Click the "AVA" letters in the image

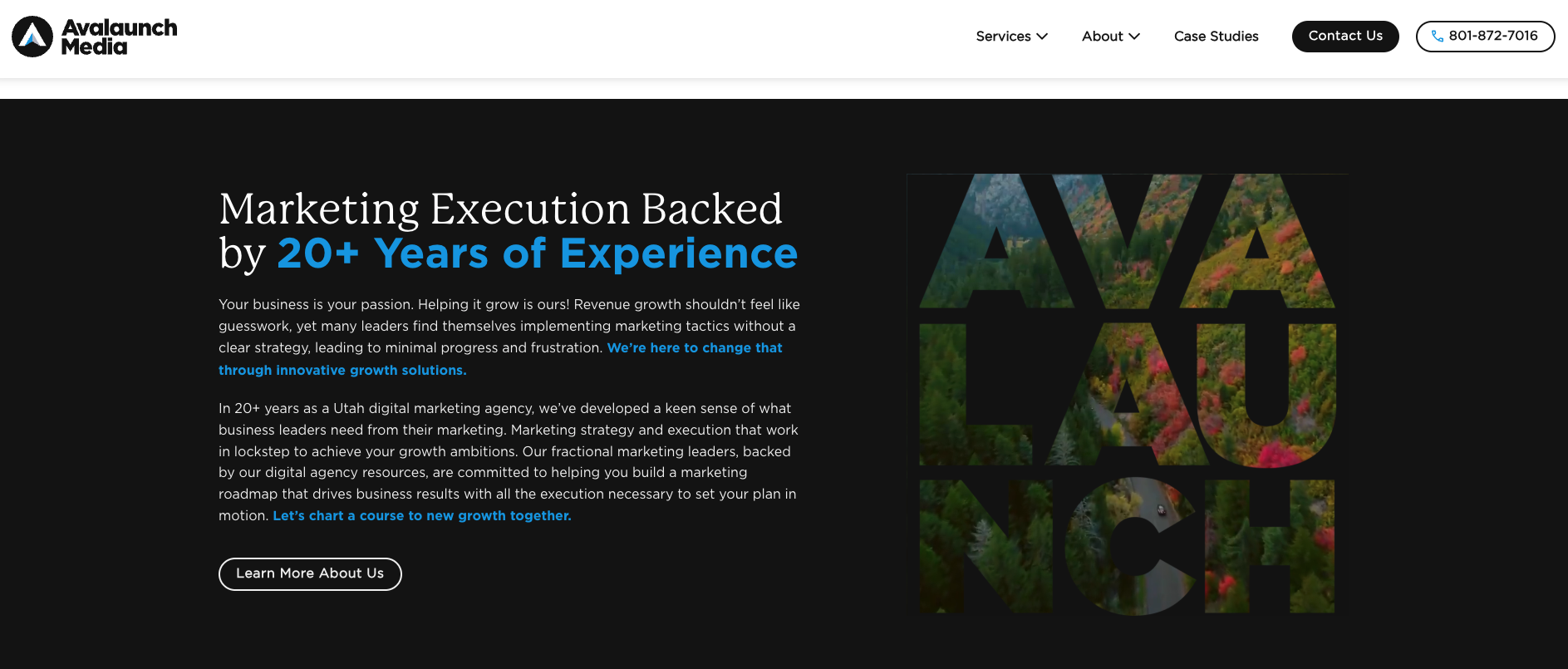1127,242
